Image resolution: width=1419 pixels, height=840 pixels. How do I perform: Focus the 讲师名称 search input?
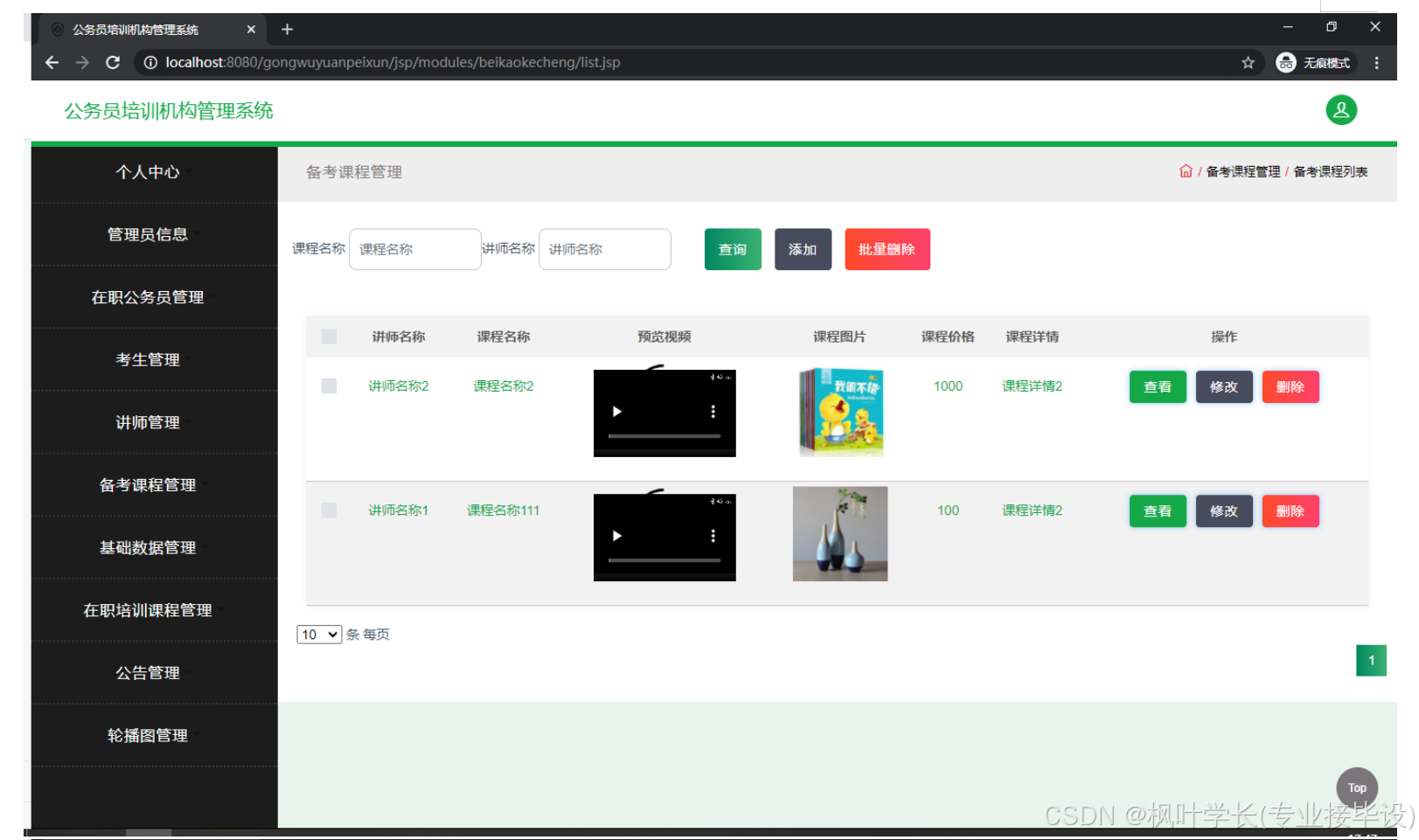tap(605, 249)
